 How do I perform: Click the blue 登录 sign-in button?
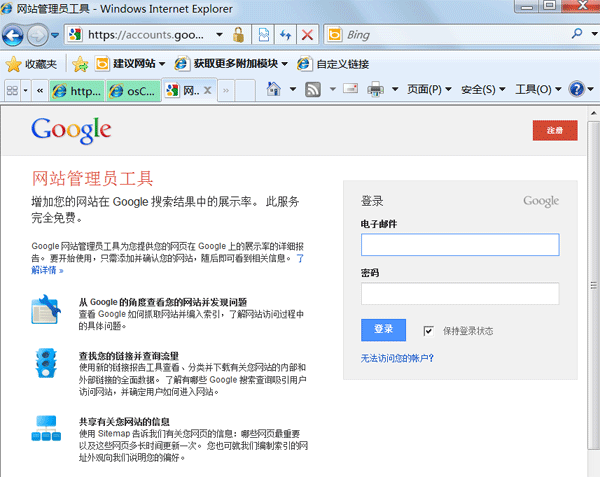coord(383,330)
